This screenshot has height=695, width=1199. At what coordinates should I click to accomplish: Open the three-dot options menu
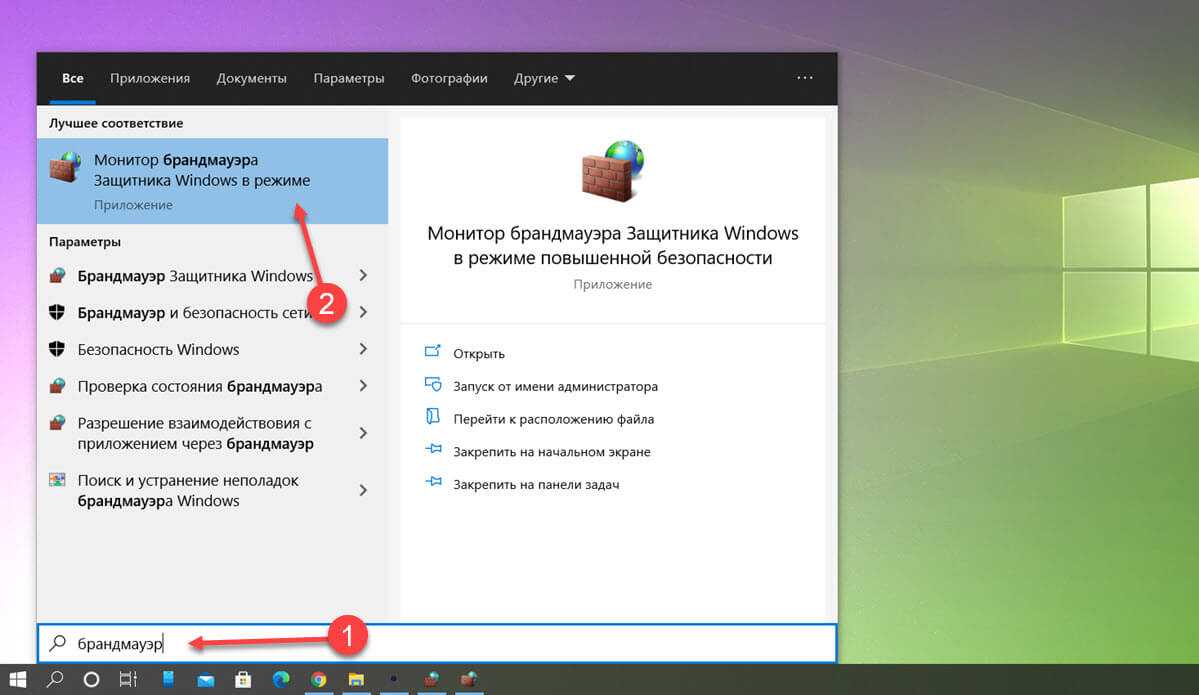coord(805,78)
